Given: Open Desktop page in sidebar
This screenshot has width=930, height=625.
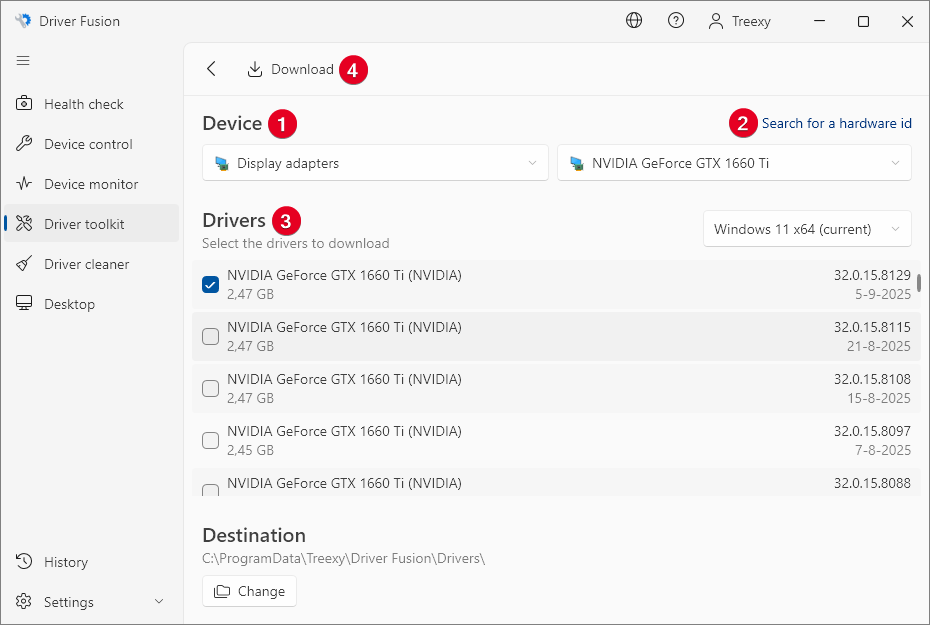Looking at the screenshot, I should (91, 304).
